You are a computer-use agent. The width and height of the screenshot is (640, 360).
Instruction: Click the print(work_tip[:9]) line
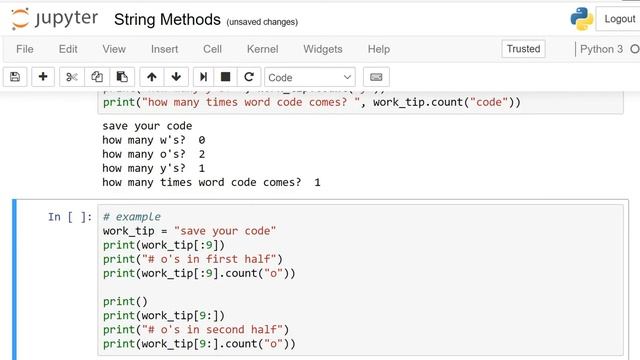click(x=164, y=245)
